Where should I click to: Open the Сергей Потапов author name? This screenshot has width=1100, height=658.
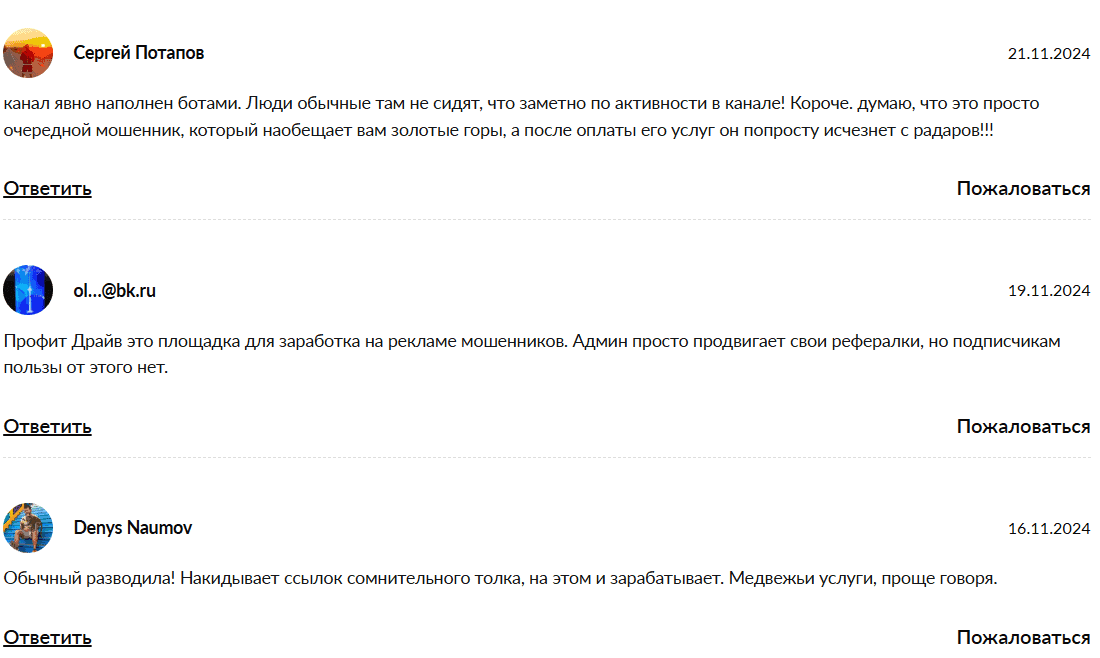coord(139,53)
